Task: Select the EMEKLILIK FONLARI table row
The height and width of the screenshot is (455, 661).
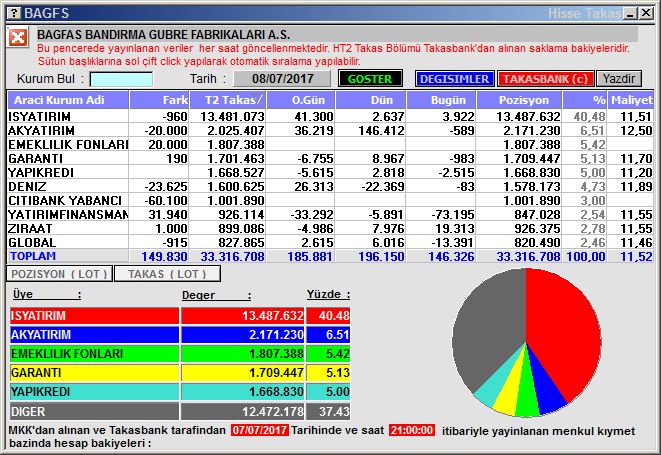Action: (330, 144)
